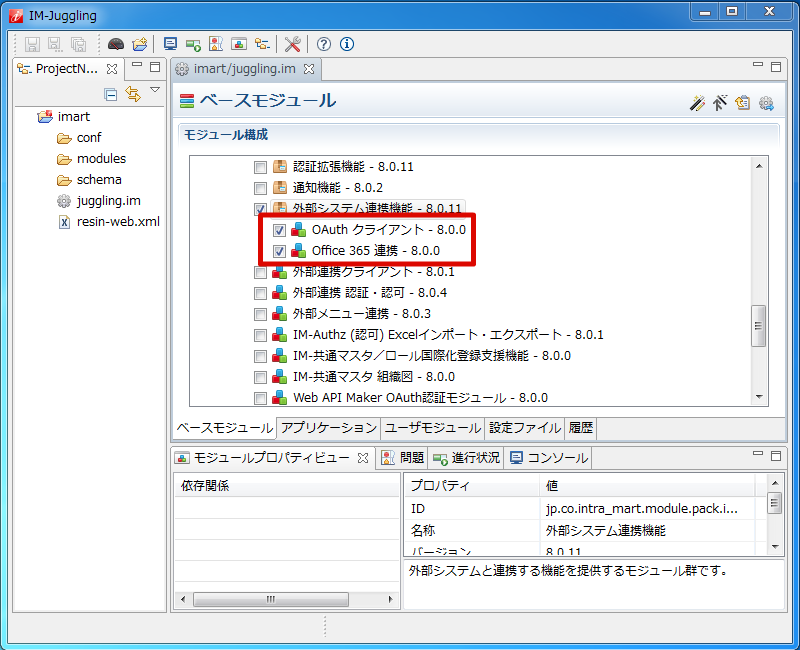The image size is (800, 650).
Task: Select the 名称 property row value
Action: [x=648, y=531]
